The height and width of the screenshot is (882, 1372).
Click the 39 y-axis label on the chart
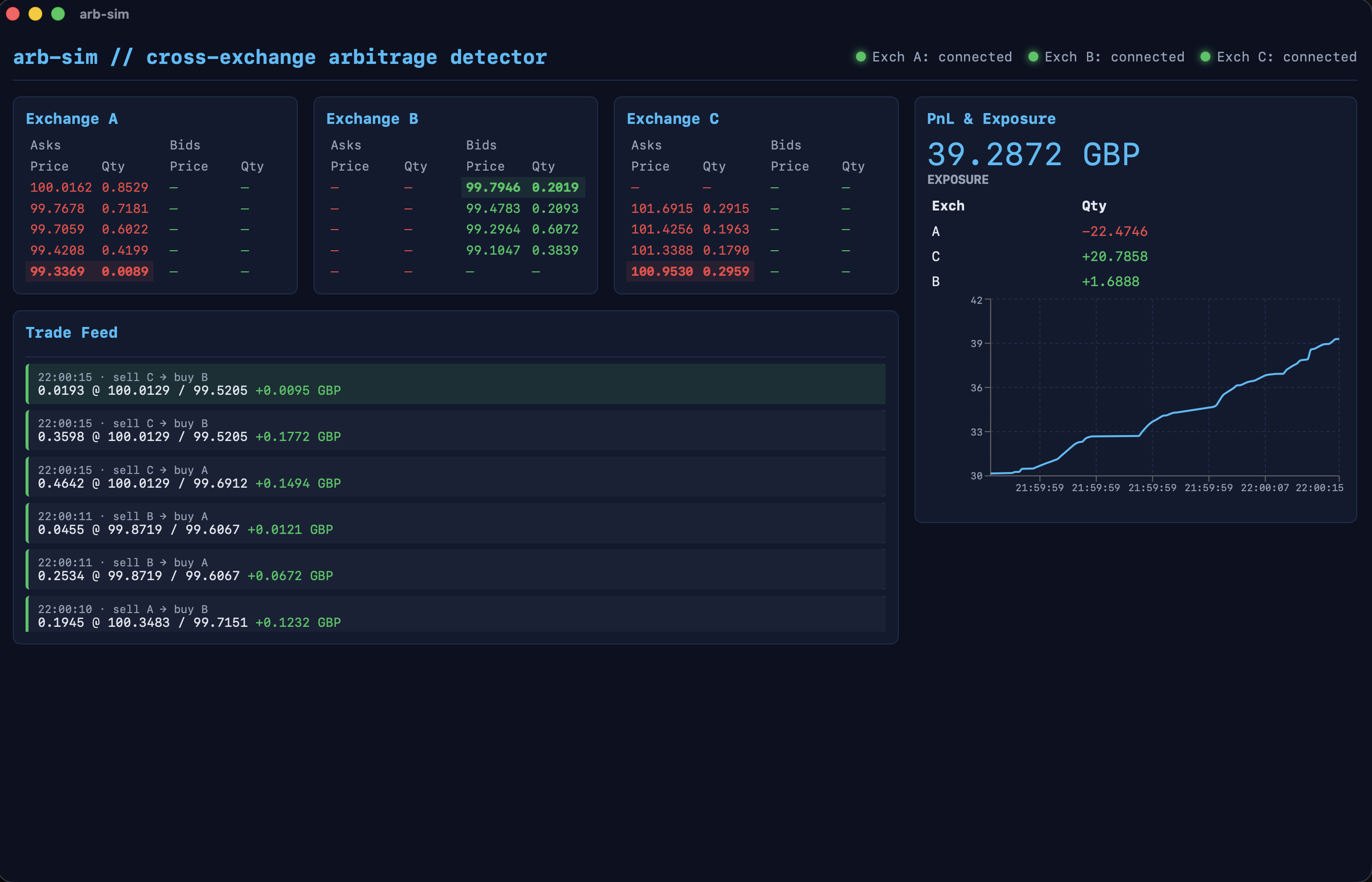976,344
